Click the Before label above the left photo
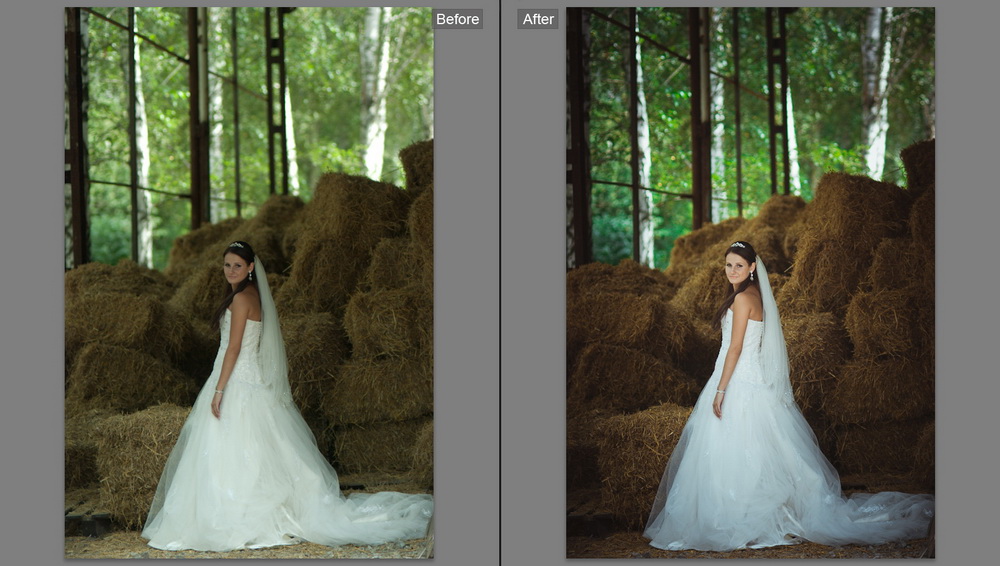Viewport: 1000px width, 566px height. click(x=457, y=19)
